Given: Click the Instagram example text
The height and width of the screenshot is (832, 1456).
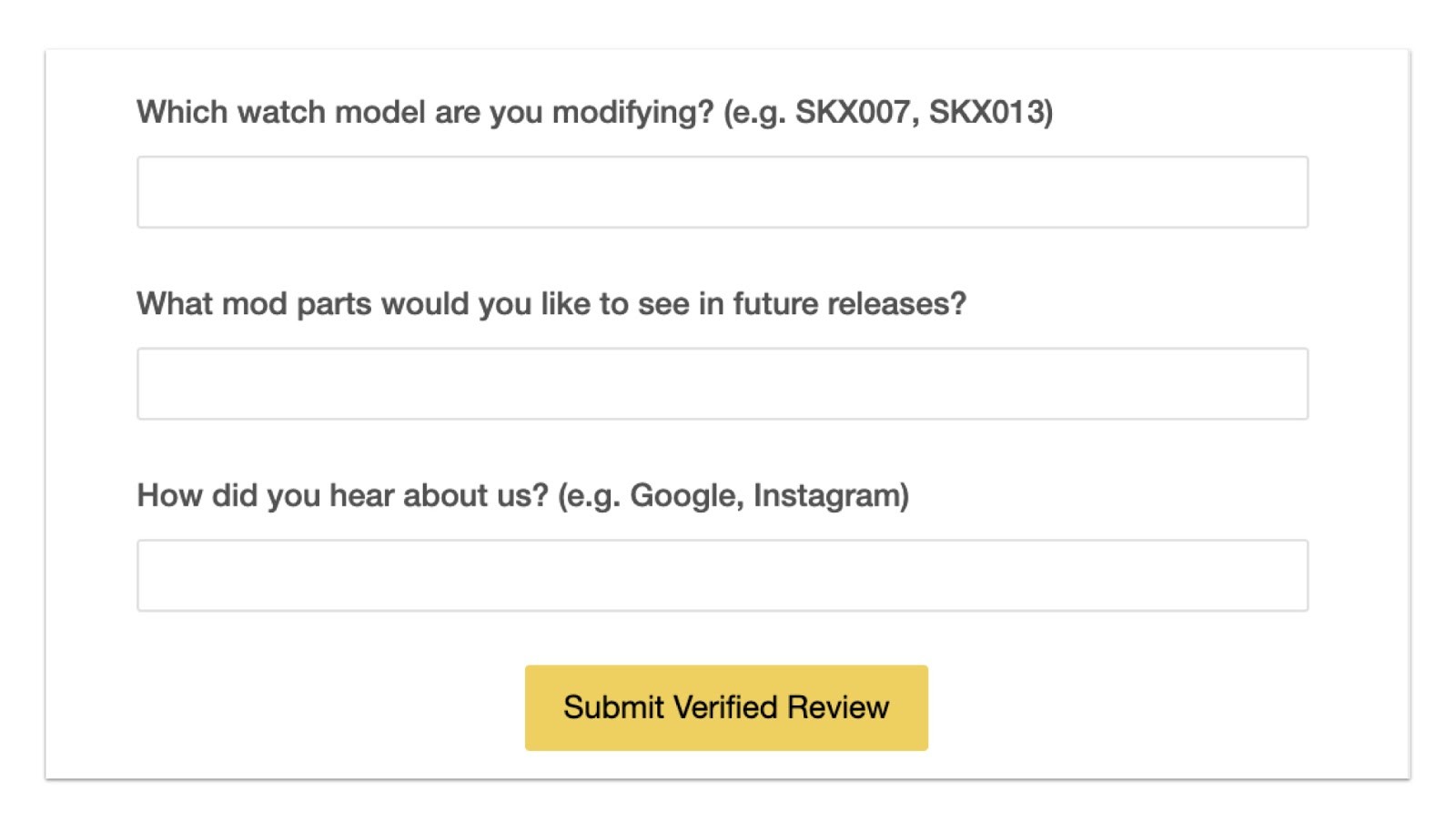Looking at the screenshot, I should [x=829, y=495].
